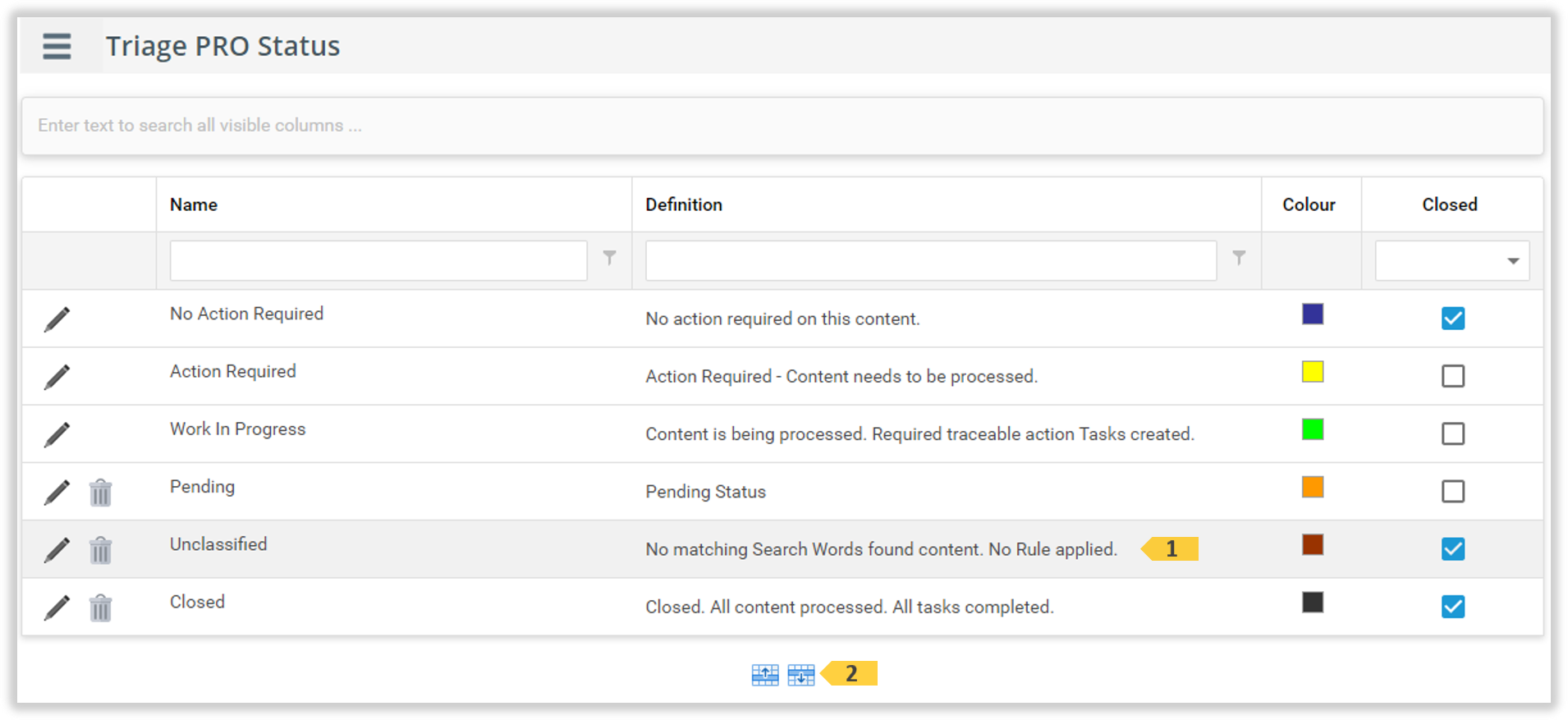Click the right table import icon below grid
Screen dimensions: 1568x720
[x=800, y=675]
